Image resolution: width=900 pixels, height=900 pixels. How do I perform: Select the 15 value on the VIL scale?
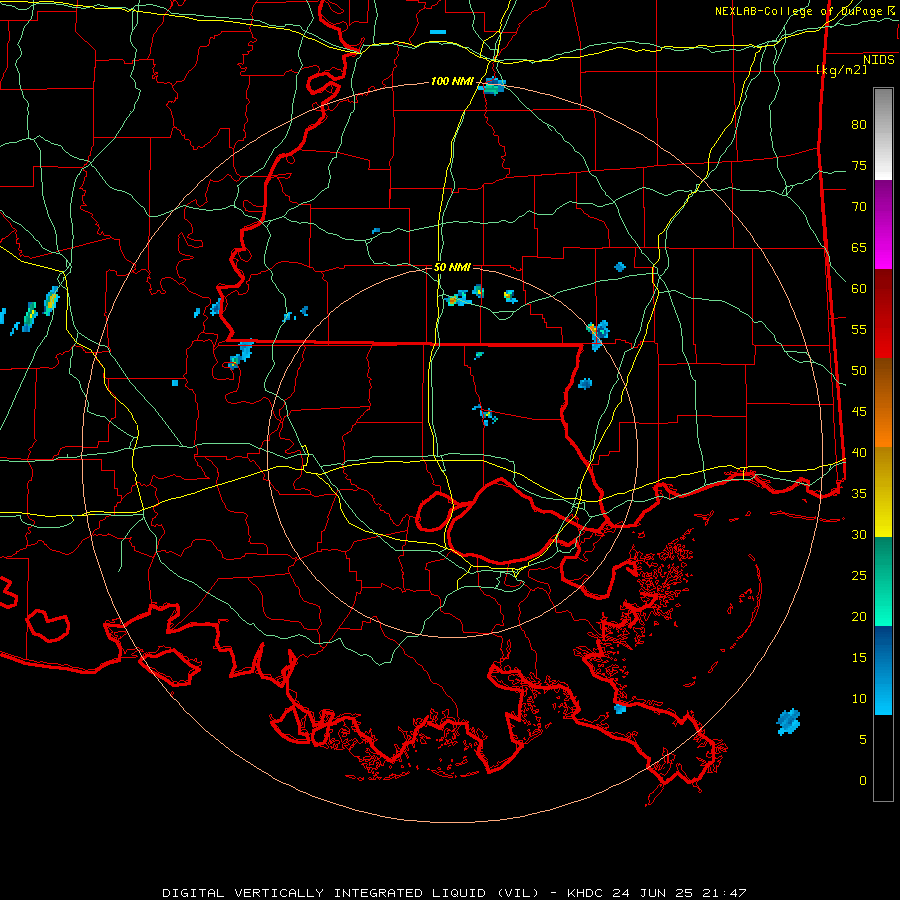pyautogui.click(x=859, y=658)
